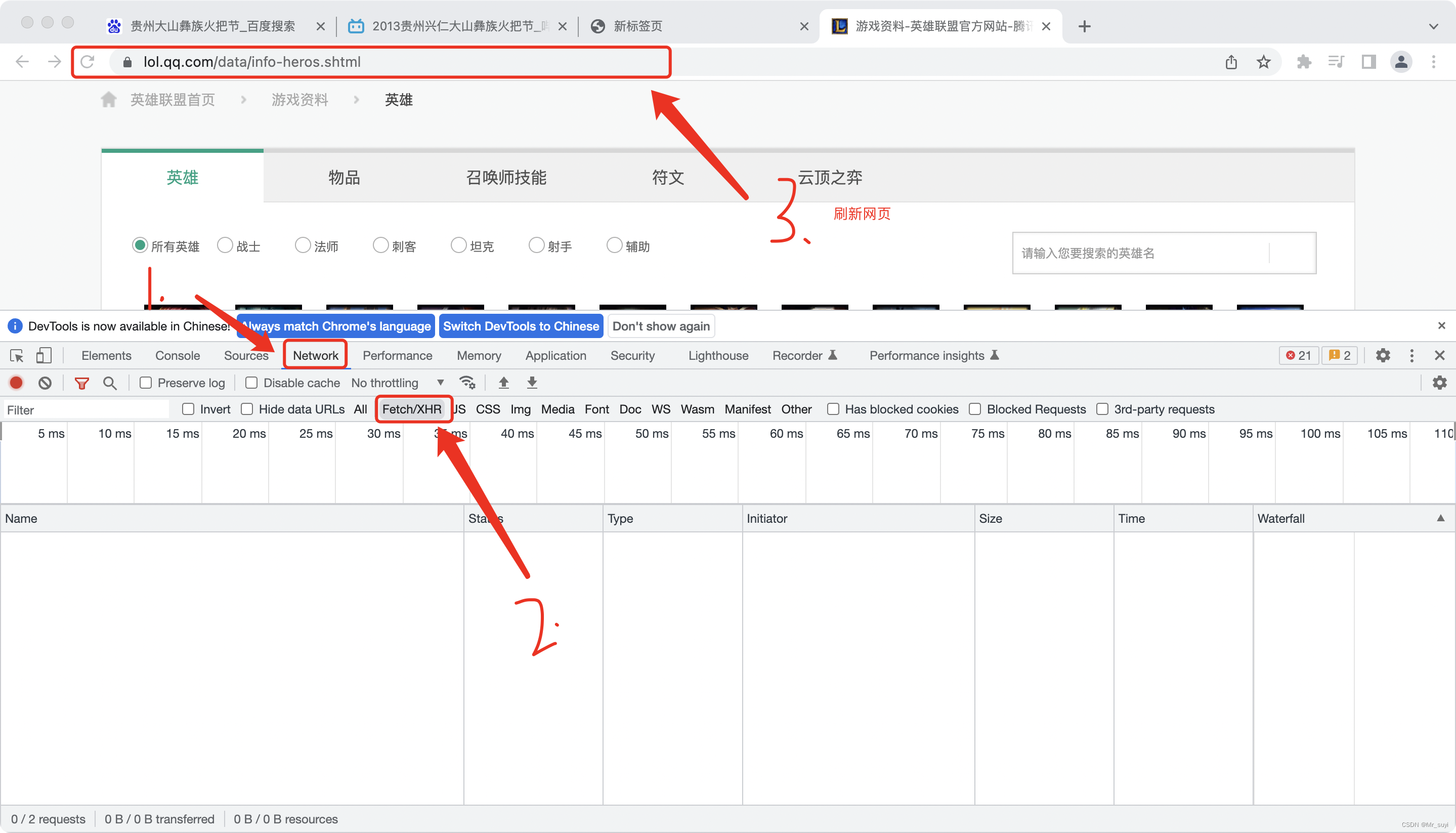Go forward with the browser forward arrow

(54, 61)
